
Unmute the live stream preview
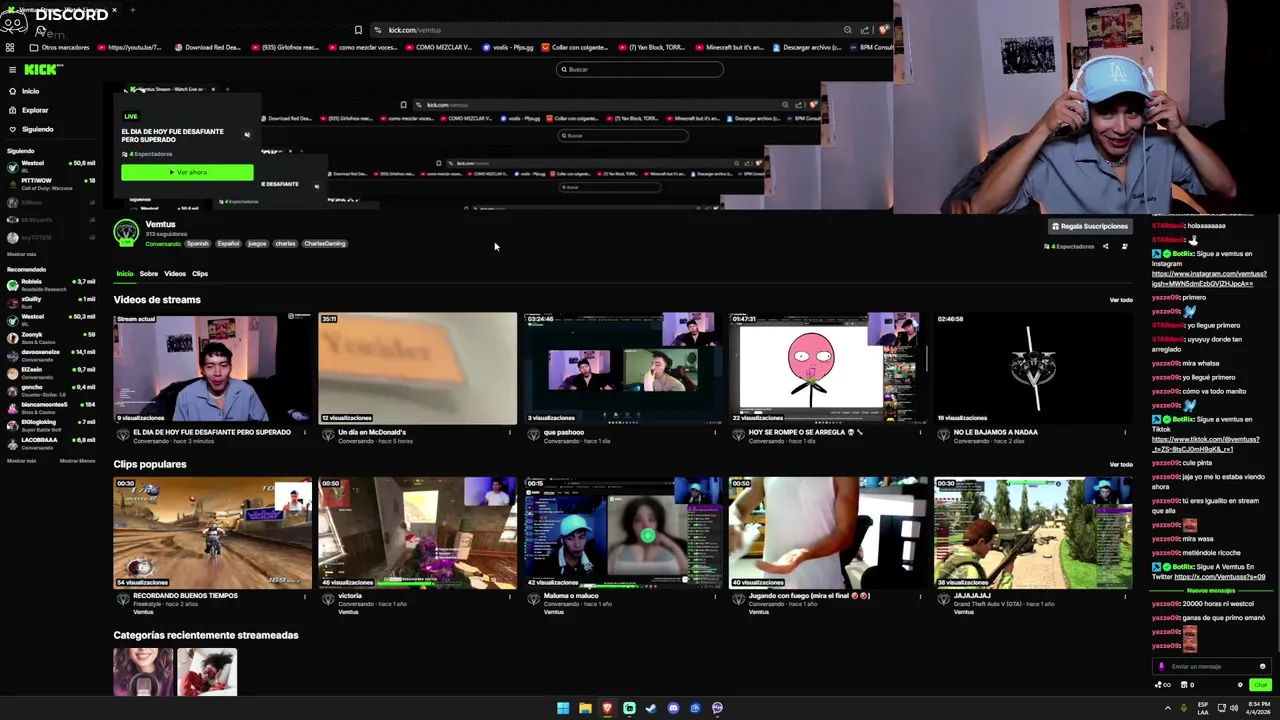tap(247, 134)
